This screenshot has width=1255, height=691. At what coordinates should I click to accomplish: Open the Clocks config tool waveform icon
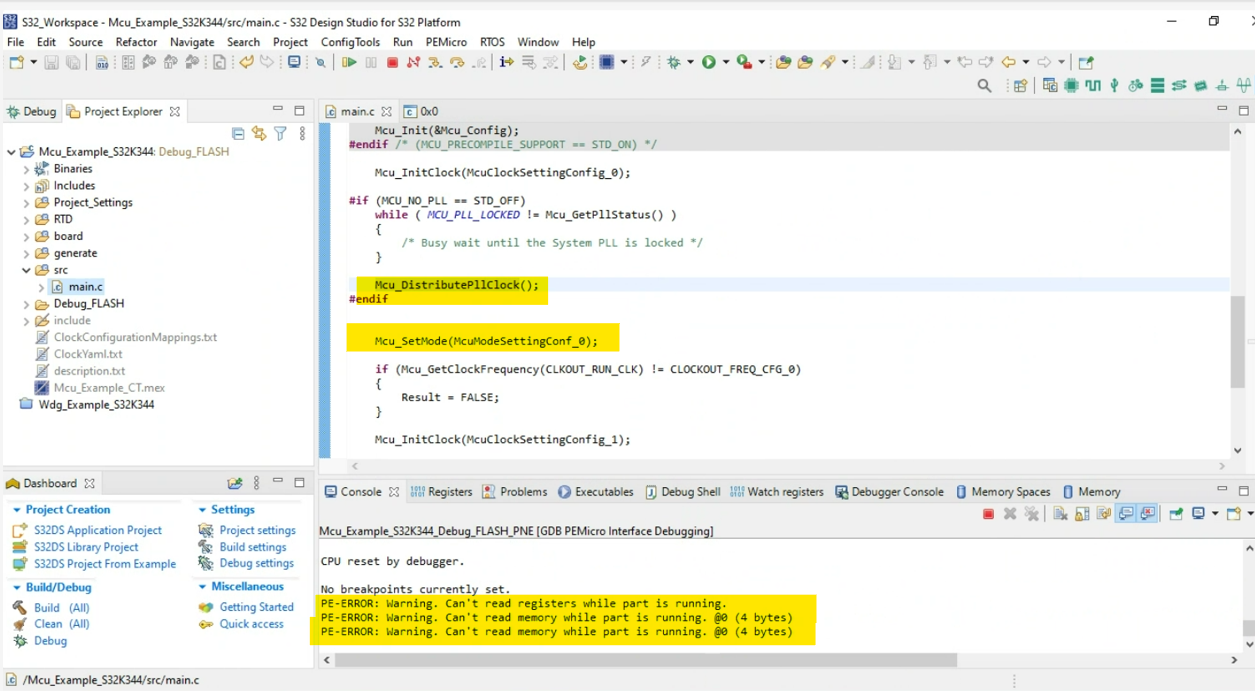tap(1094, 85)
